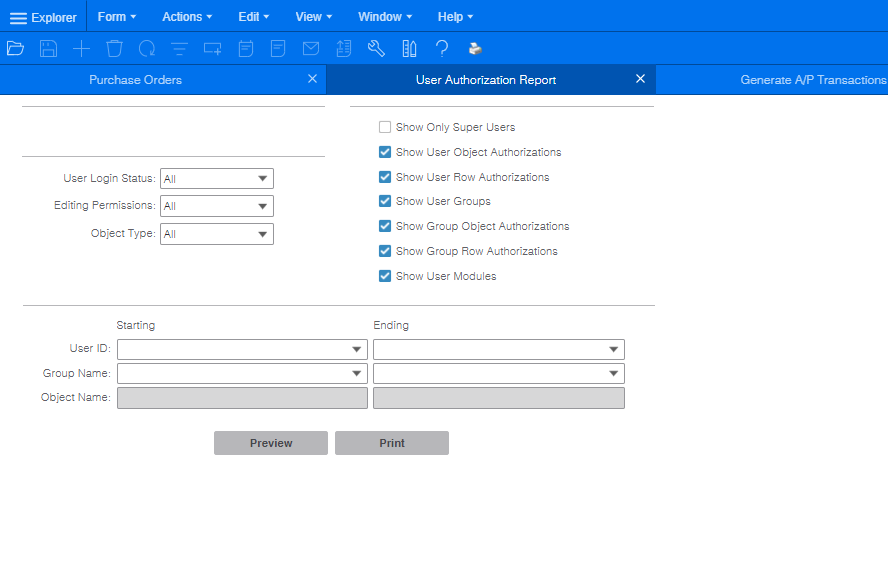The height and width of the screenshot is (566, 888).
Task: Click the wrench settings toolbar icon
Action: pos(376,48)
